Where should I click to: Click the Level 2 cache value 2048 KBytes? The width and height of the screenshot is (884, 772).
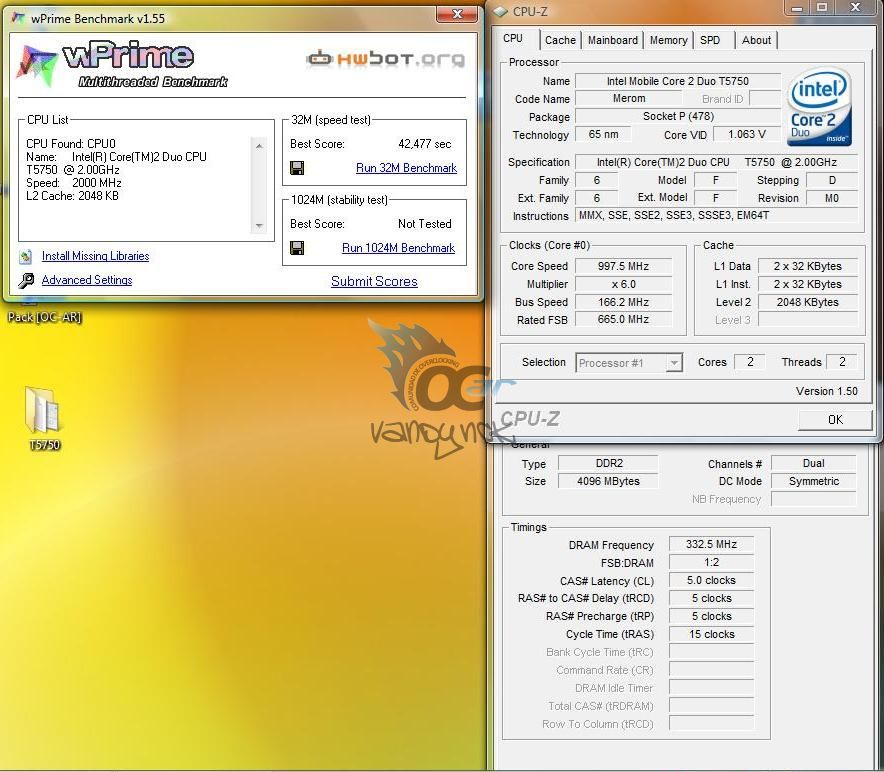click(807, 302)
